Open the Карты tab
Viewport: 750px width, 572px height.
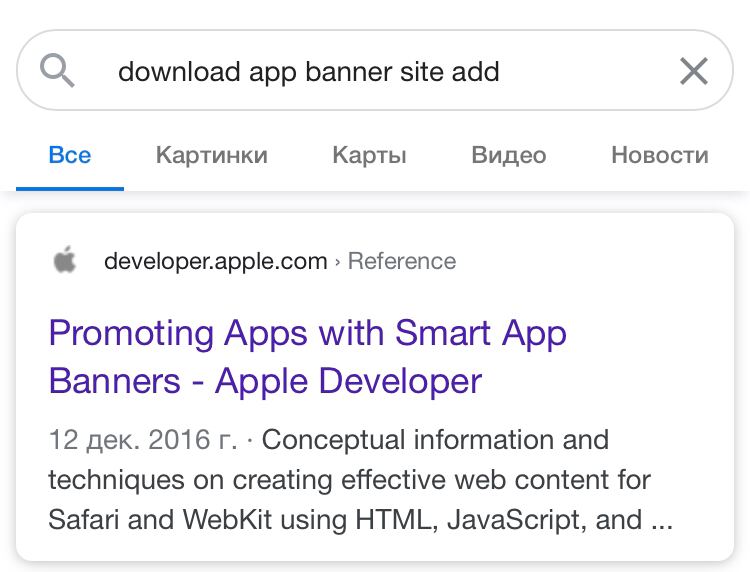369,155
